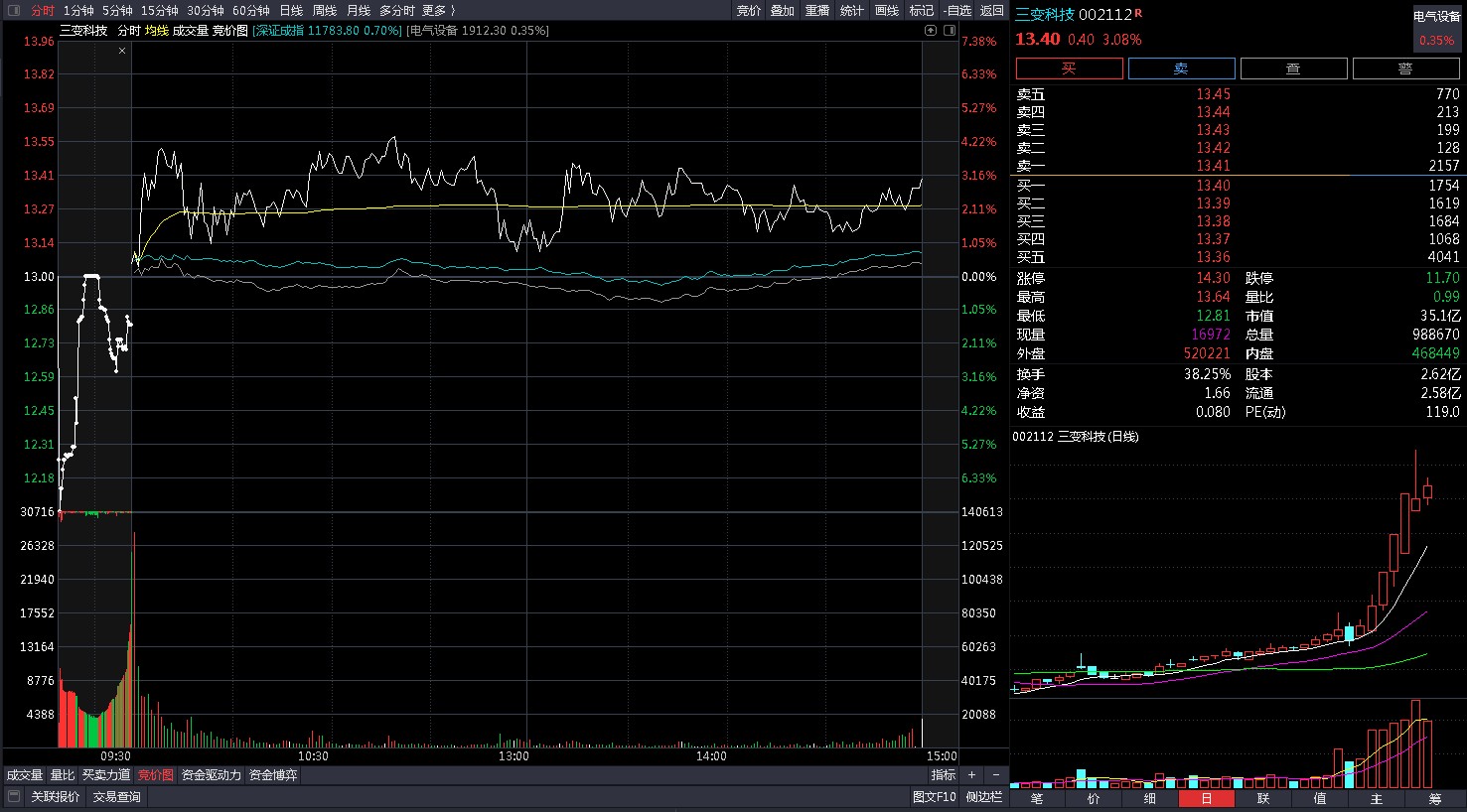The width and height of the screenshot is (1467, 812).
Task: Toggle the 侧边栏 sidebar display
Action: point(983,796)
